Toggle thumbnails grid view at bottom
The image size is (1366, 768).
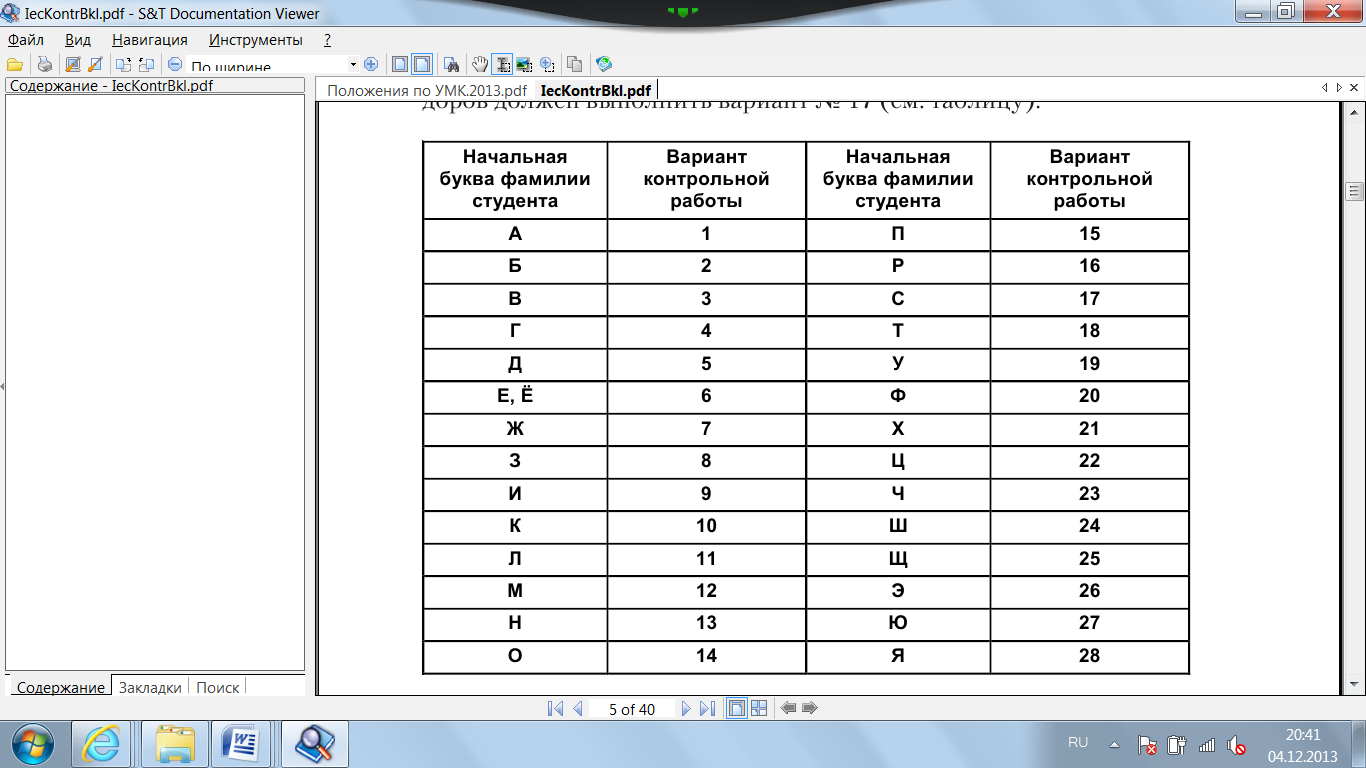coord(759,709)
